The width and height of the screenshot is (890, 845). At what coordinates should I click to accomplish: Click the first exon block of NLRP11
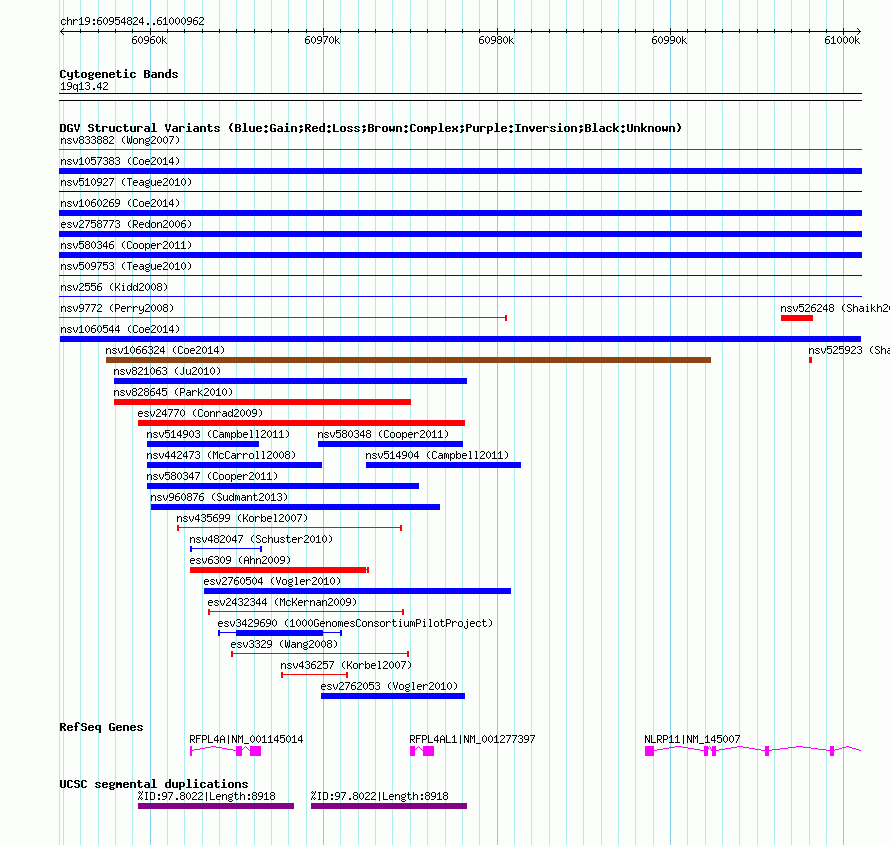pyautogui.click(x=649, y=751)
